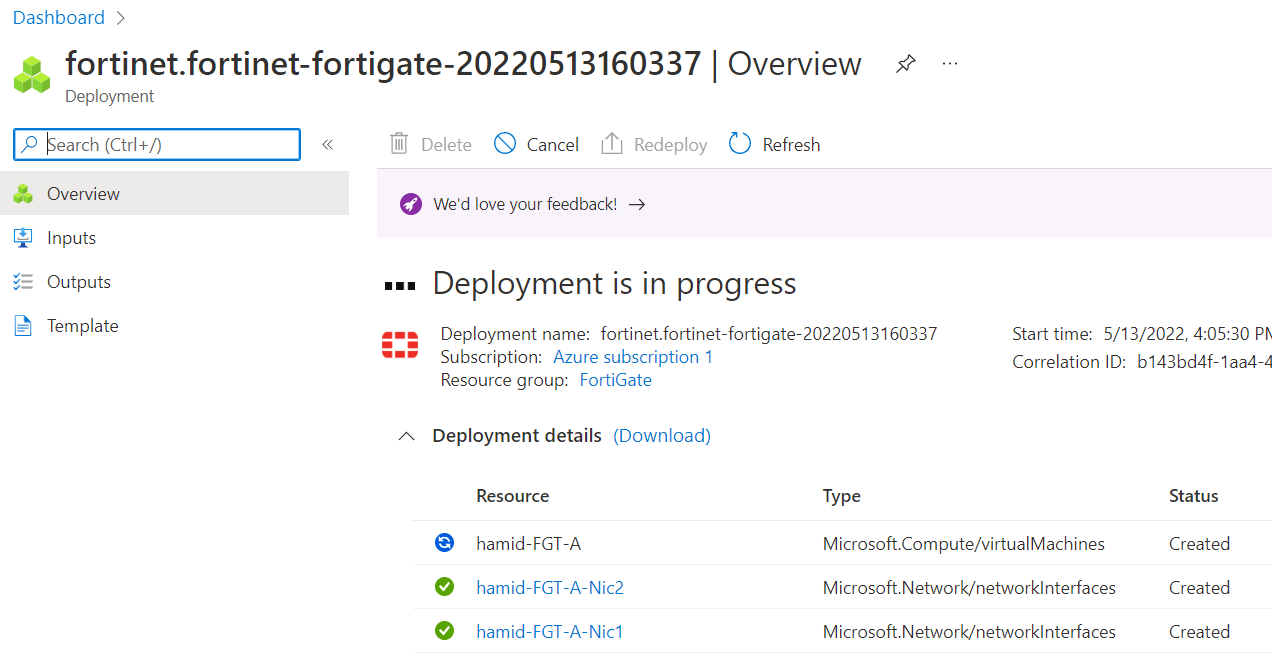Viewport: 1272px width, 653px height.
Task: Click the Created status for hamid-FGT-A-Nic2
Action: (x=1199, y=588)
